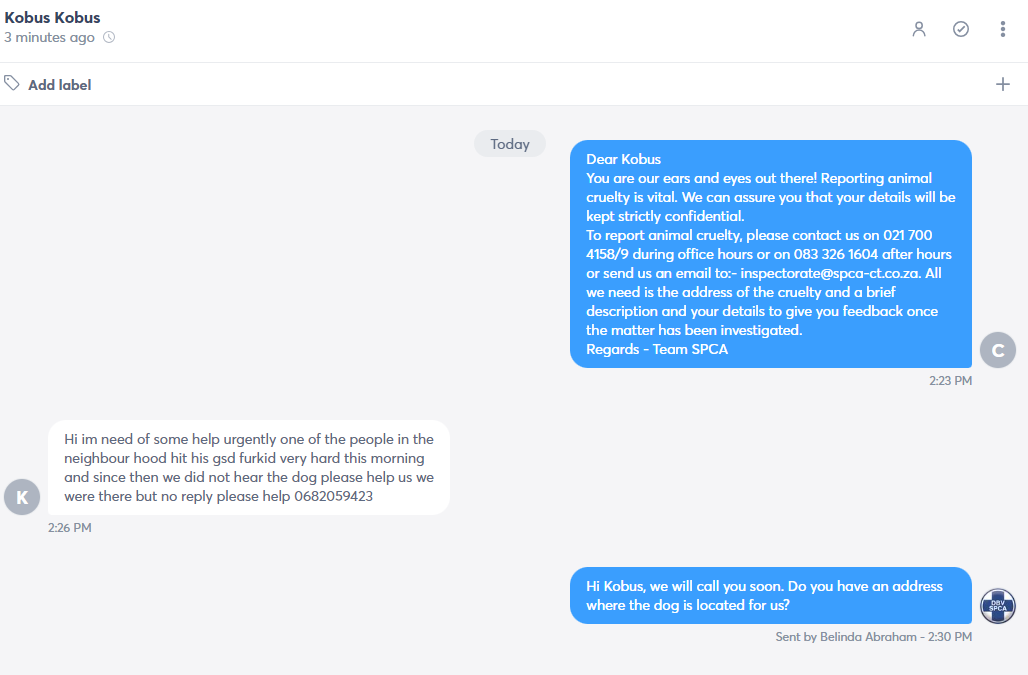Open the three-dot more options menu
Screen dimensions: 1028x675
click(1002, 29)
